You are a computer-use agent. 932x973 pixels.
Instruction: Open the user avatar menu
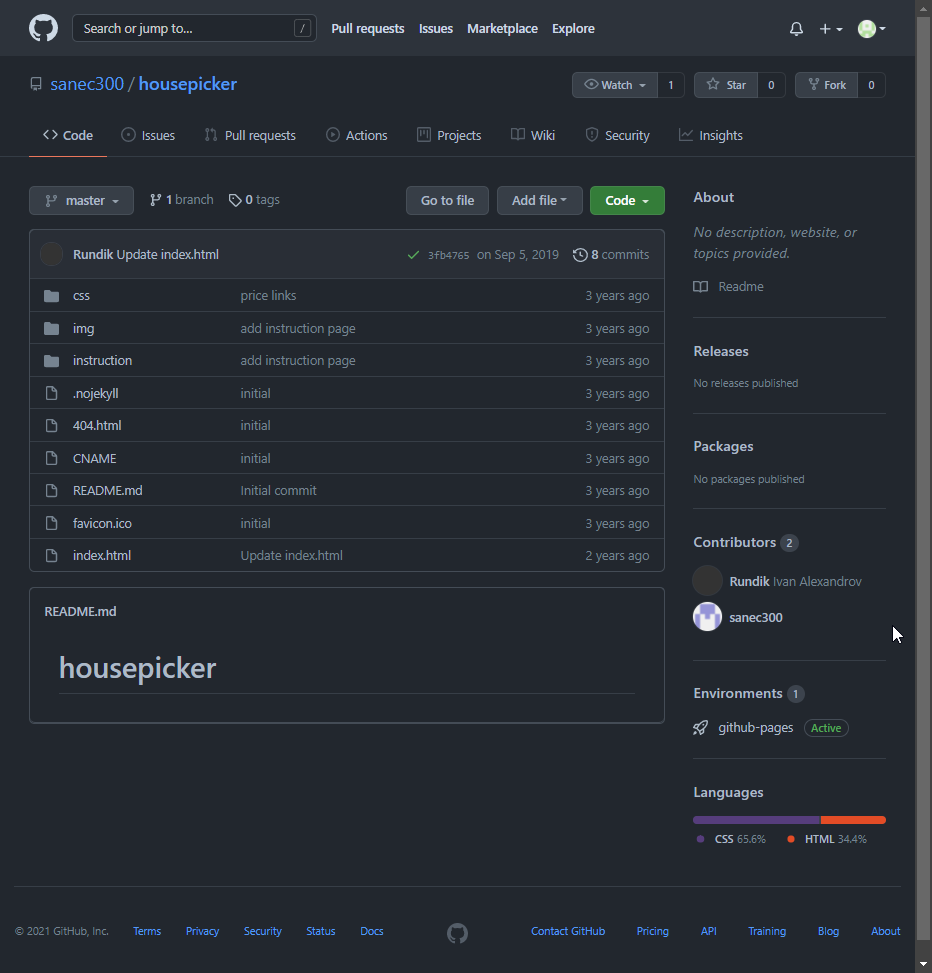871,29
